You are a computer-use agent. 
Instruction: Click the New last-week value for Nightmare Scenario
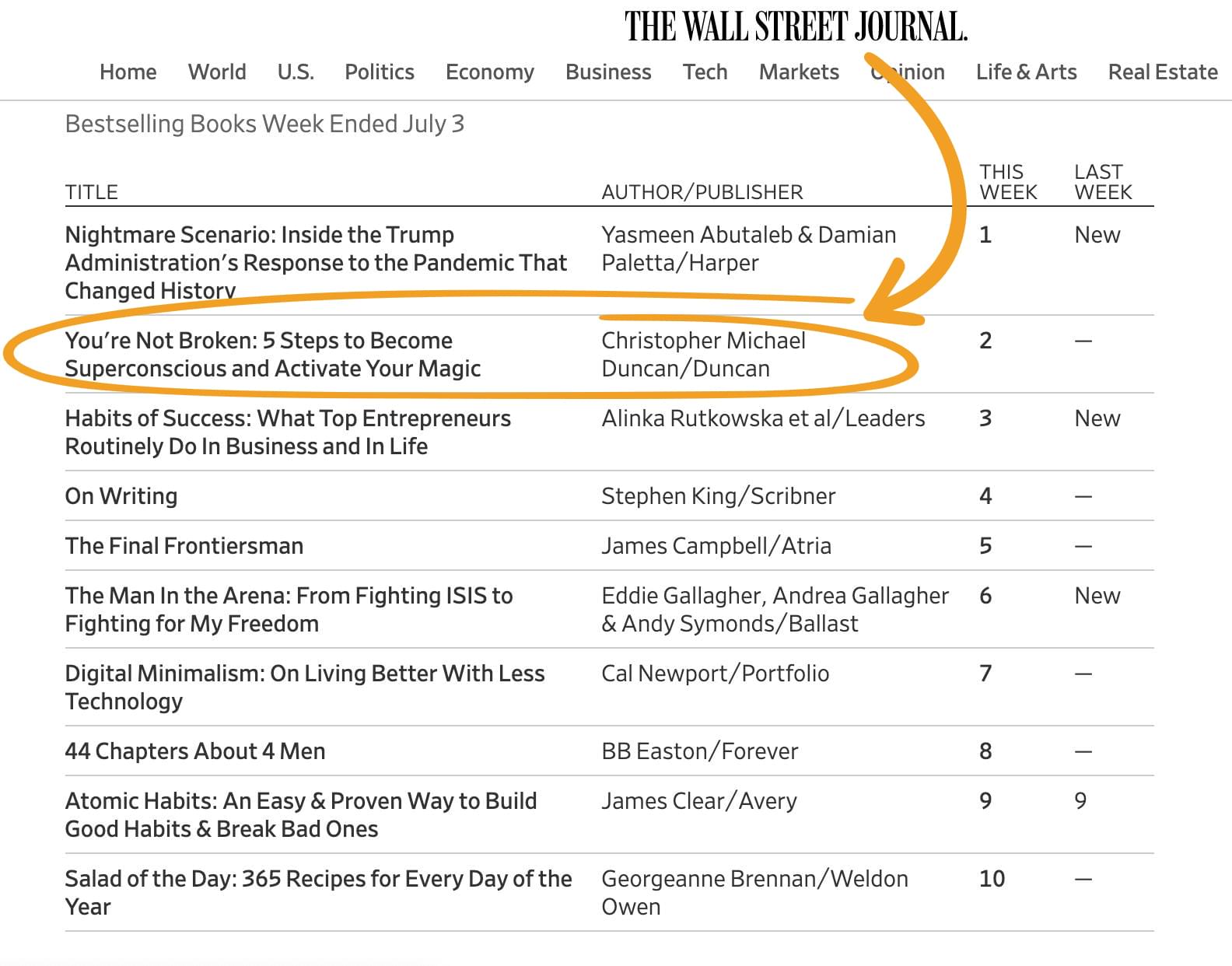(x=1097, y=235)
